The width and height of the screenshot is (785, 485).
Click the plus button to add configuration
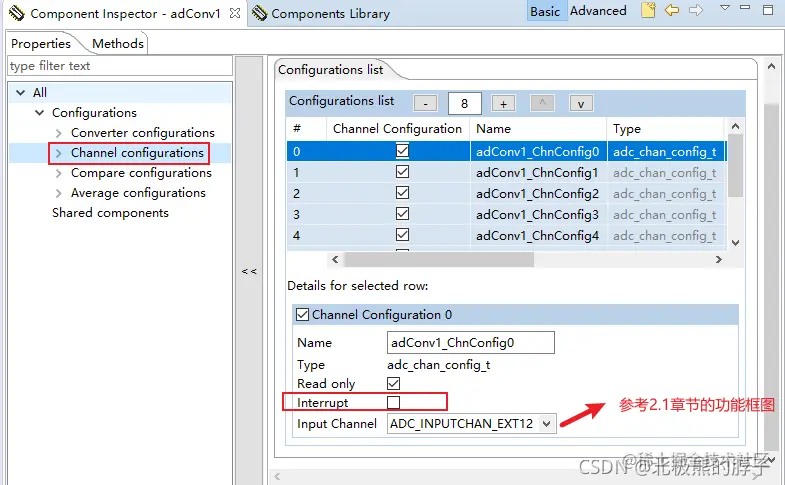[503, 104]
